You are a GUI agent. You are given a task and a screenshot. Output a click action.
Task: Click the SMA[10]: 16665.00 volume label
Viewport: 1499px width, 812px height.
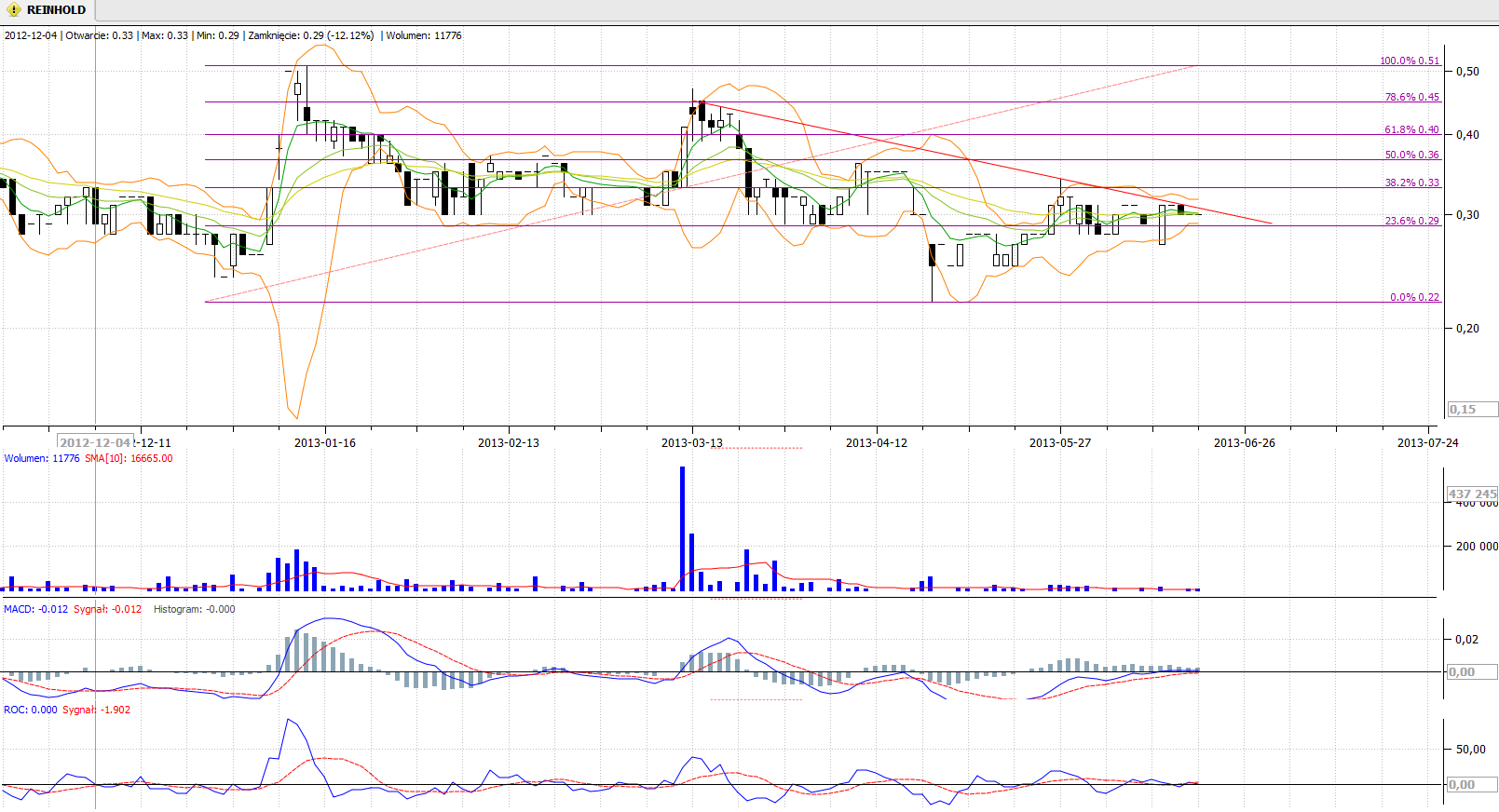click(129, 458)
